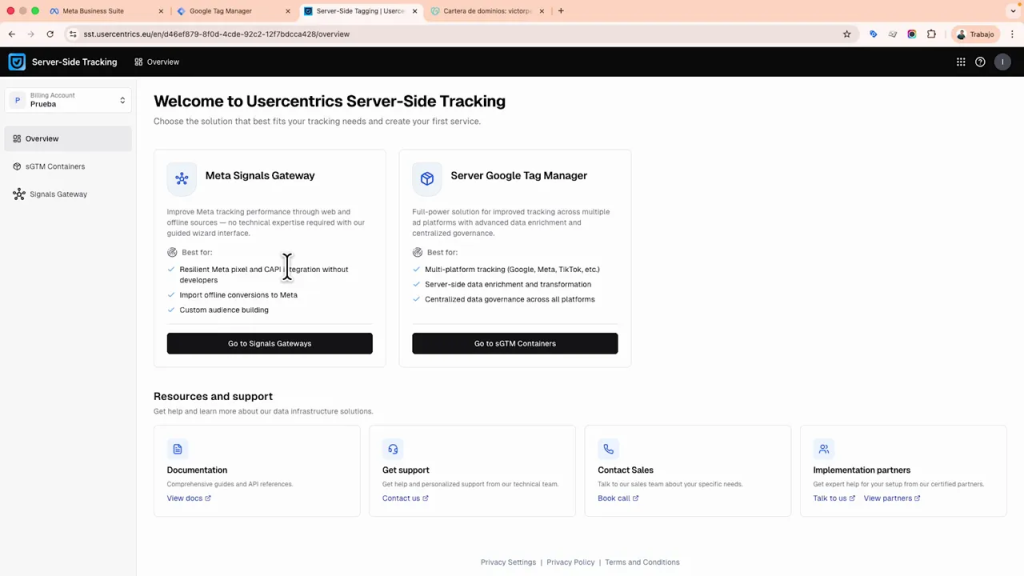Open the browser extensions puzzle icon
1024x576 pixels.
[931, 34]
